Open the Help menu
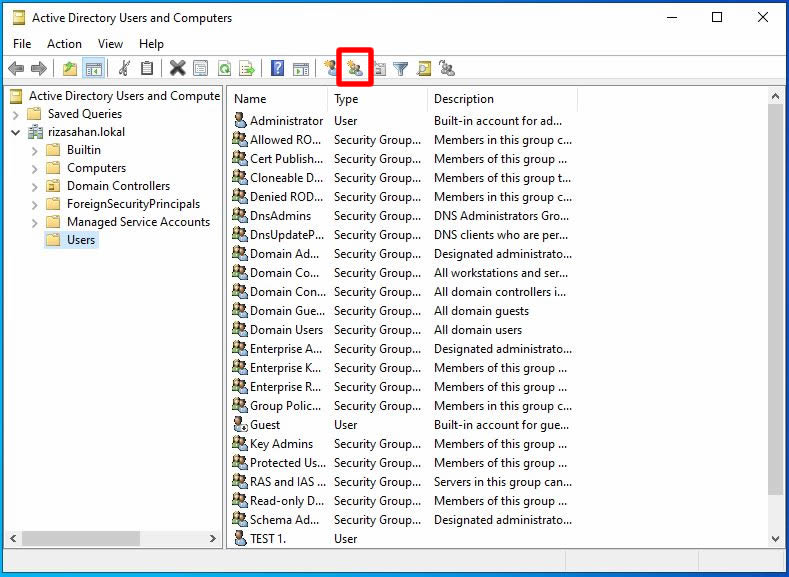Image resolution: width=789 pixels, height=577 pixels. (x=151, y=44)
